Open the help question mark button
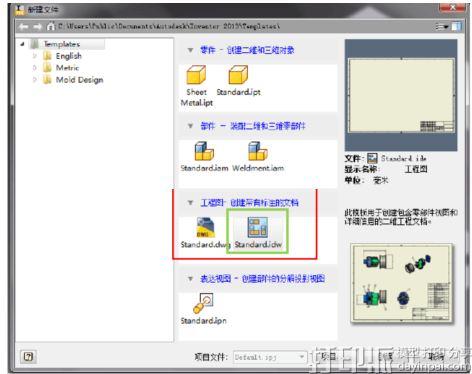Viewport: 472px width, 374px height. pos(29,357)
